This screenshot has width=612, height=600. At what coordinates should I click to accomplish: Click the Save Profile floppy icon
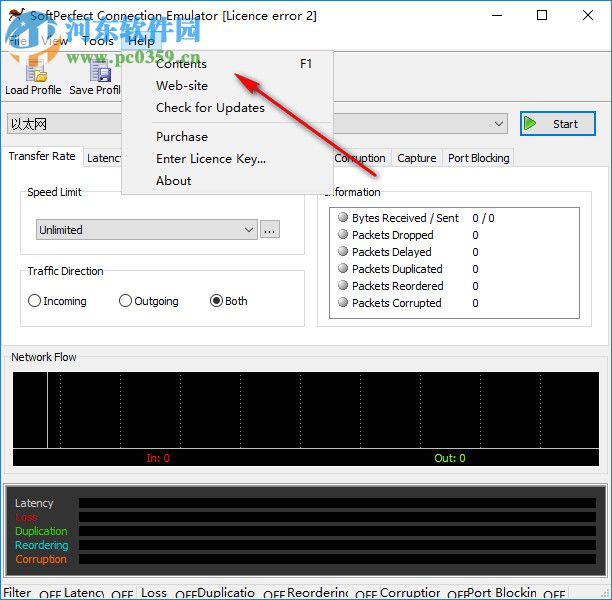coord(101,71)
